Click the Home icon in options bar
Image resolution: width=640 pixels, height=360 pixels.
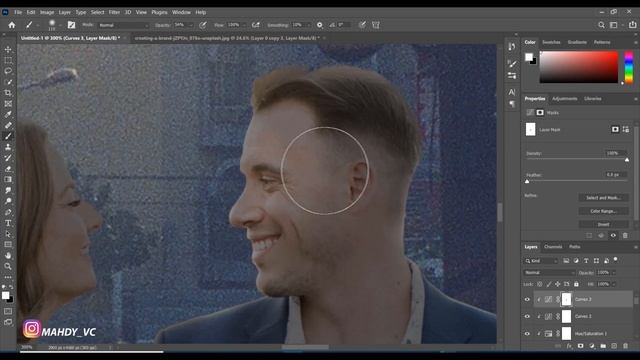[12, 25]
